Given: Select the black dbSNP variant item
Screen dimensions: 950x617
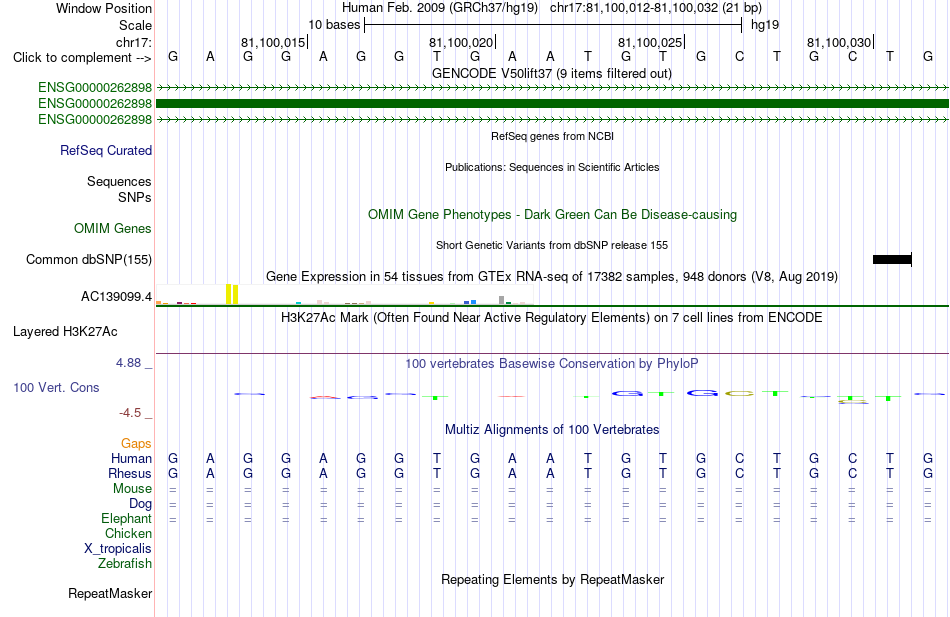Looking at the screenshot, I should tap(892, 259).
